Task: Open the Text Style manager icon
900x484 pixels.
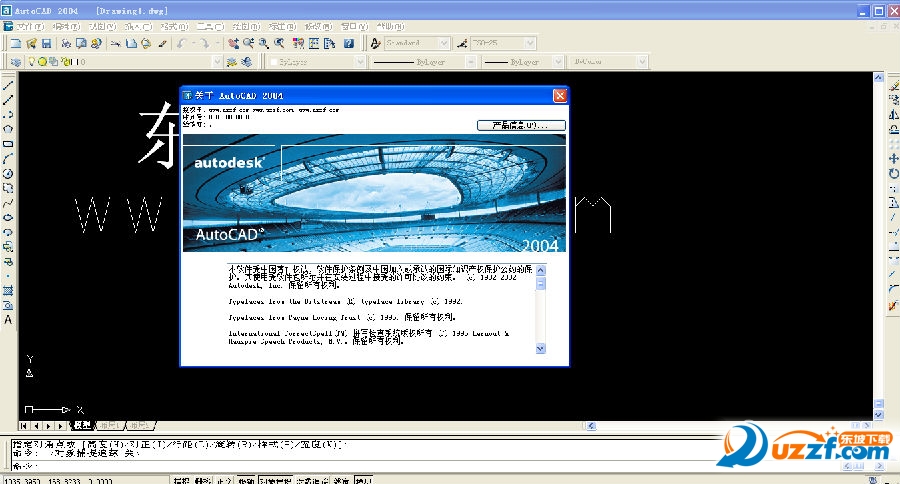Action: click(375, 43)
